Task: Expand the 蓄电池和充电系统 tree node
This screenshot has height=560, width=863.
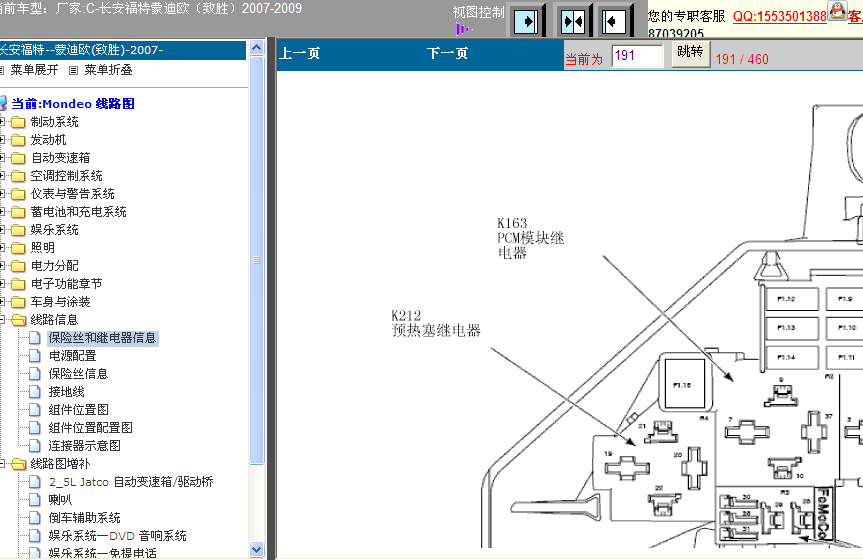Action: 2,212
